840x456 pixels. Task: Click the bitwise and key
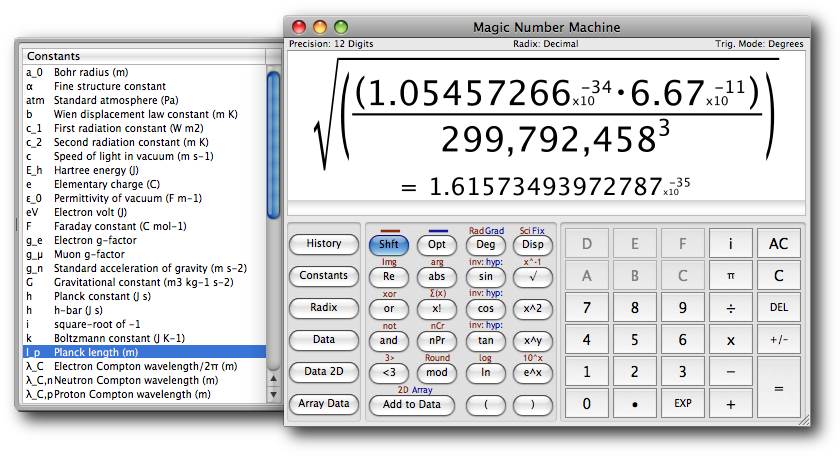(389, 340)
